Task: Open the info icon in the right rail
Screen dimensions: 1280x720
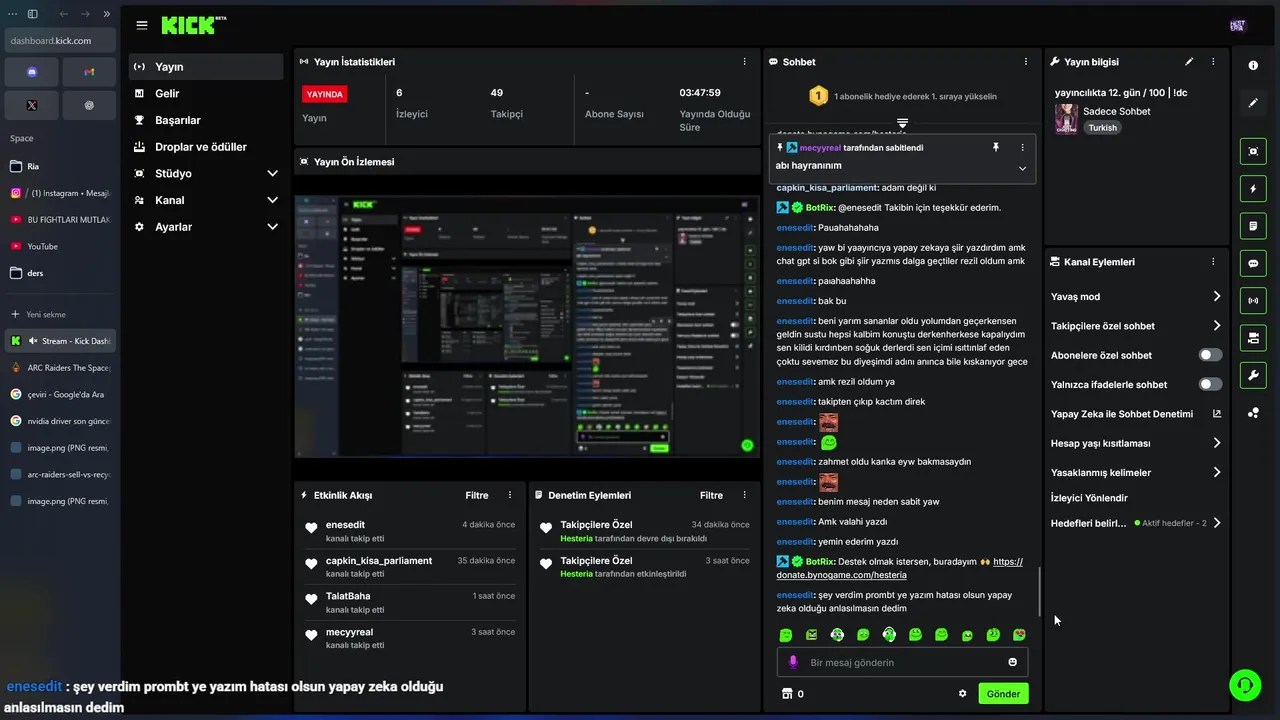Action: (x=1253, y=65)
